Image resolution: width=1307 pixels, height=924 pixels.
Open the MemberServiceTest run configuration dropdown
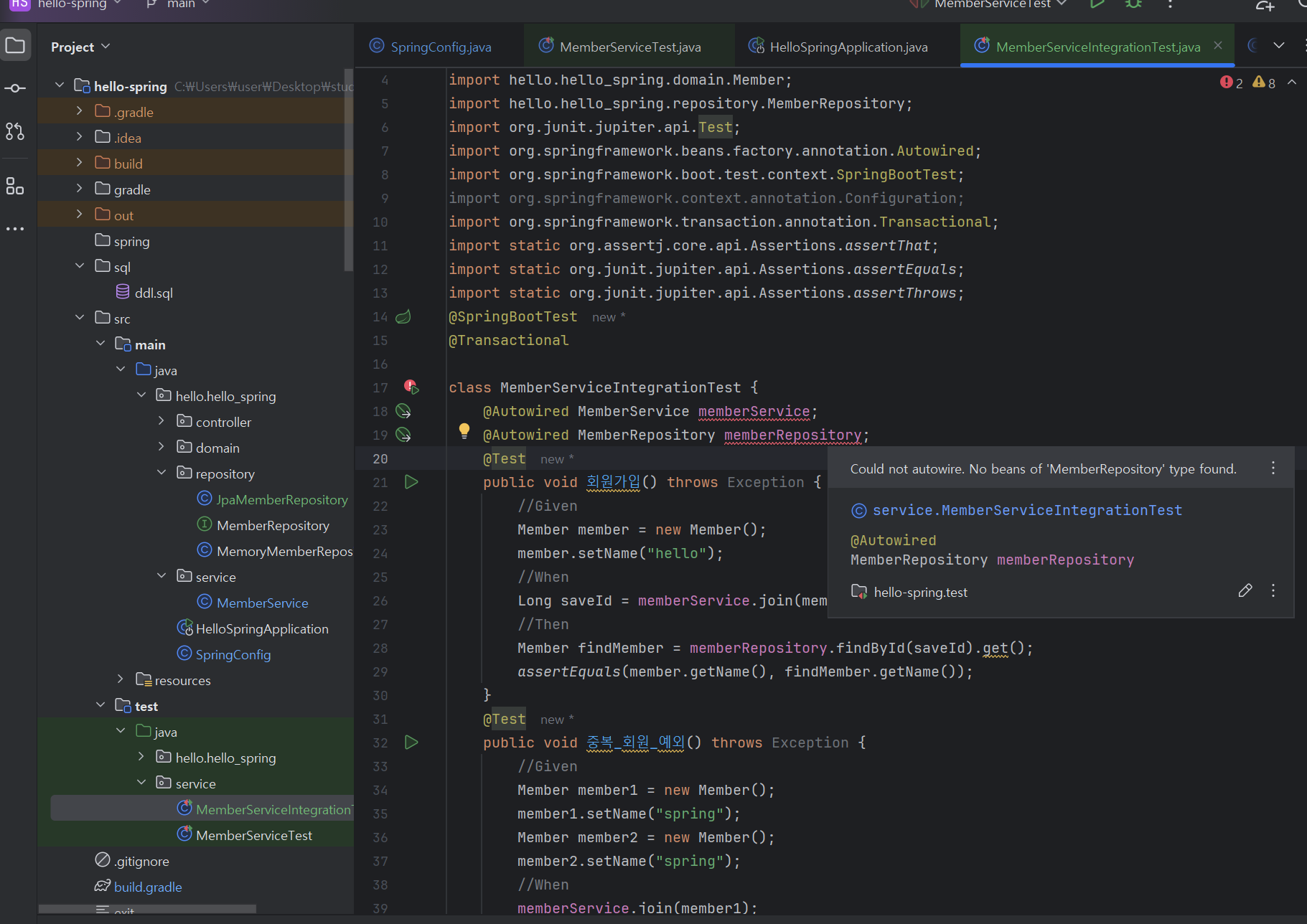(x=1001, y=4)
